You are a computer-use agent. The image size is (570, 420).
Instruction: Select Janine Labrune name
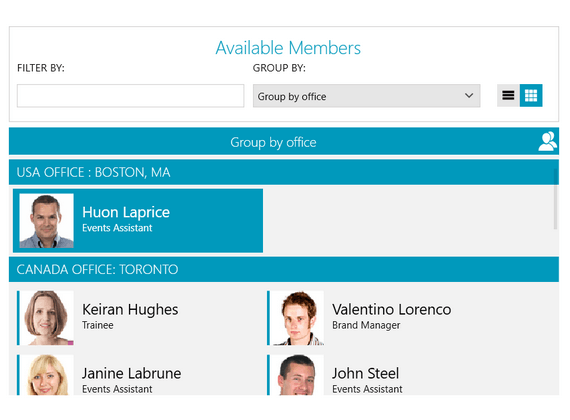point(132,373)
